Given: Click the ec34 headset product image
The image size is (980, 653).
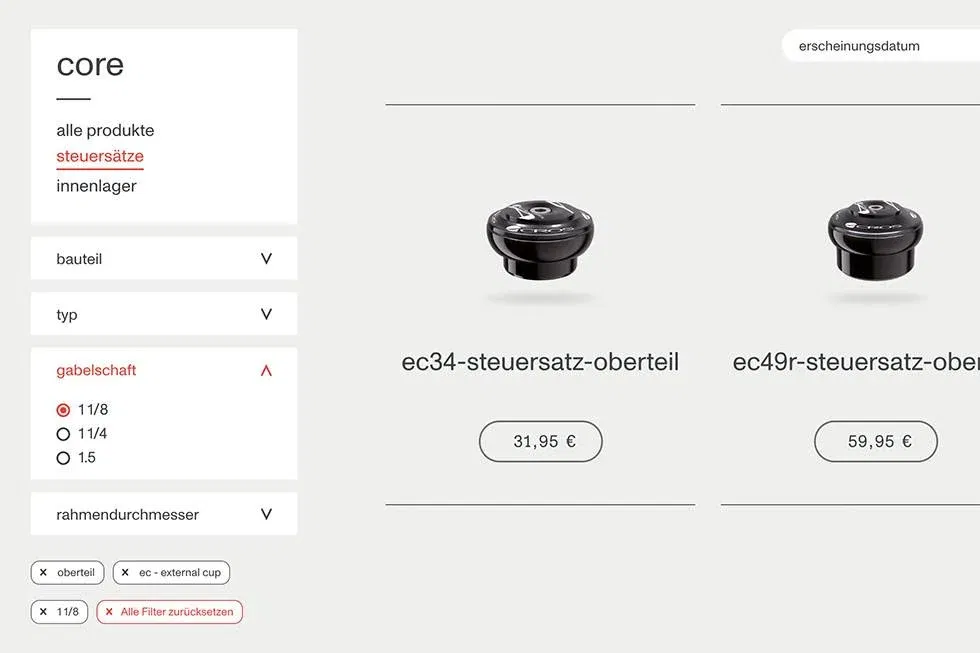Looking at the screenshot, I should [540, 241].
